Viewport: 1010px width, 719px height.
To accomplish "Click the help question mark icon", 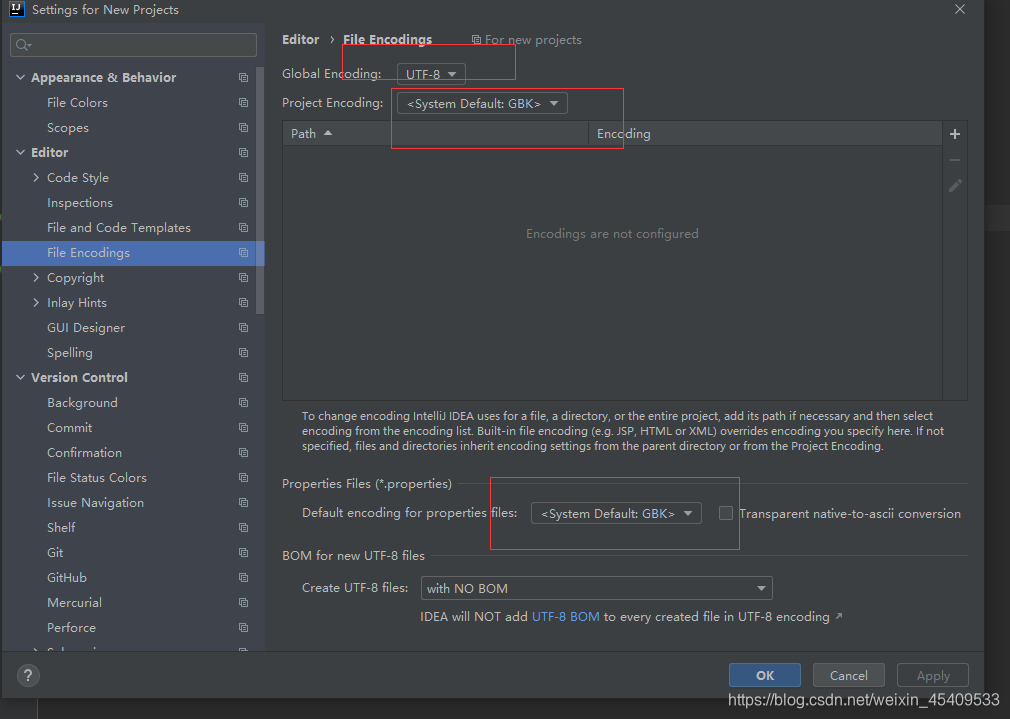I will pos(28,675).
